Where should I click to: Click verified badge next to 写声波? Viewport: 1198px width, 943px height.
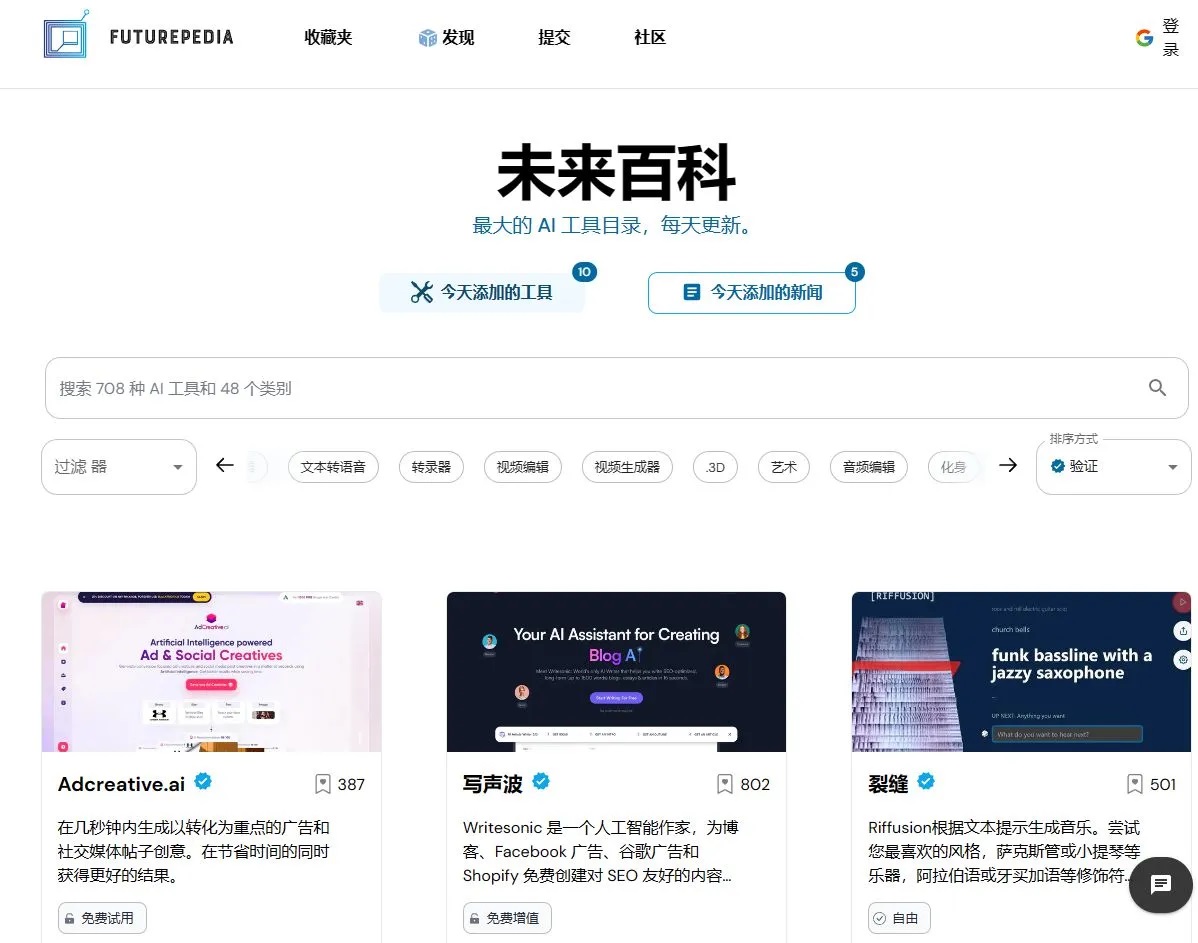pyautogui.click(x=541, y=781)
